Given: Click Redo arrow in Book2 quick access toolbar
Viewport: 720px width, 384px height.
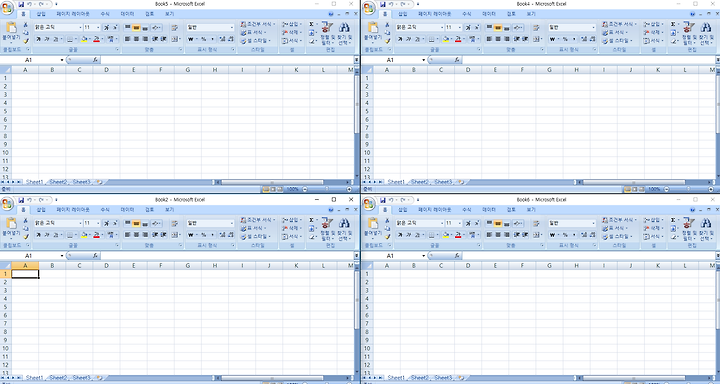Looking at the screenshot, I should [41, 200].
